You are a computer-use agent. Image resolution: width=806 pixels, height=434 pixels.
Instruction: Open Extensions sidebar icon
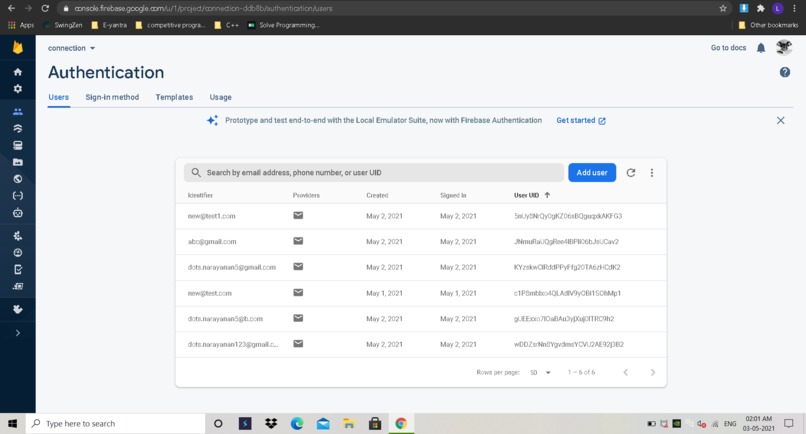[x=17, y=309]
